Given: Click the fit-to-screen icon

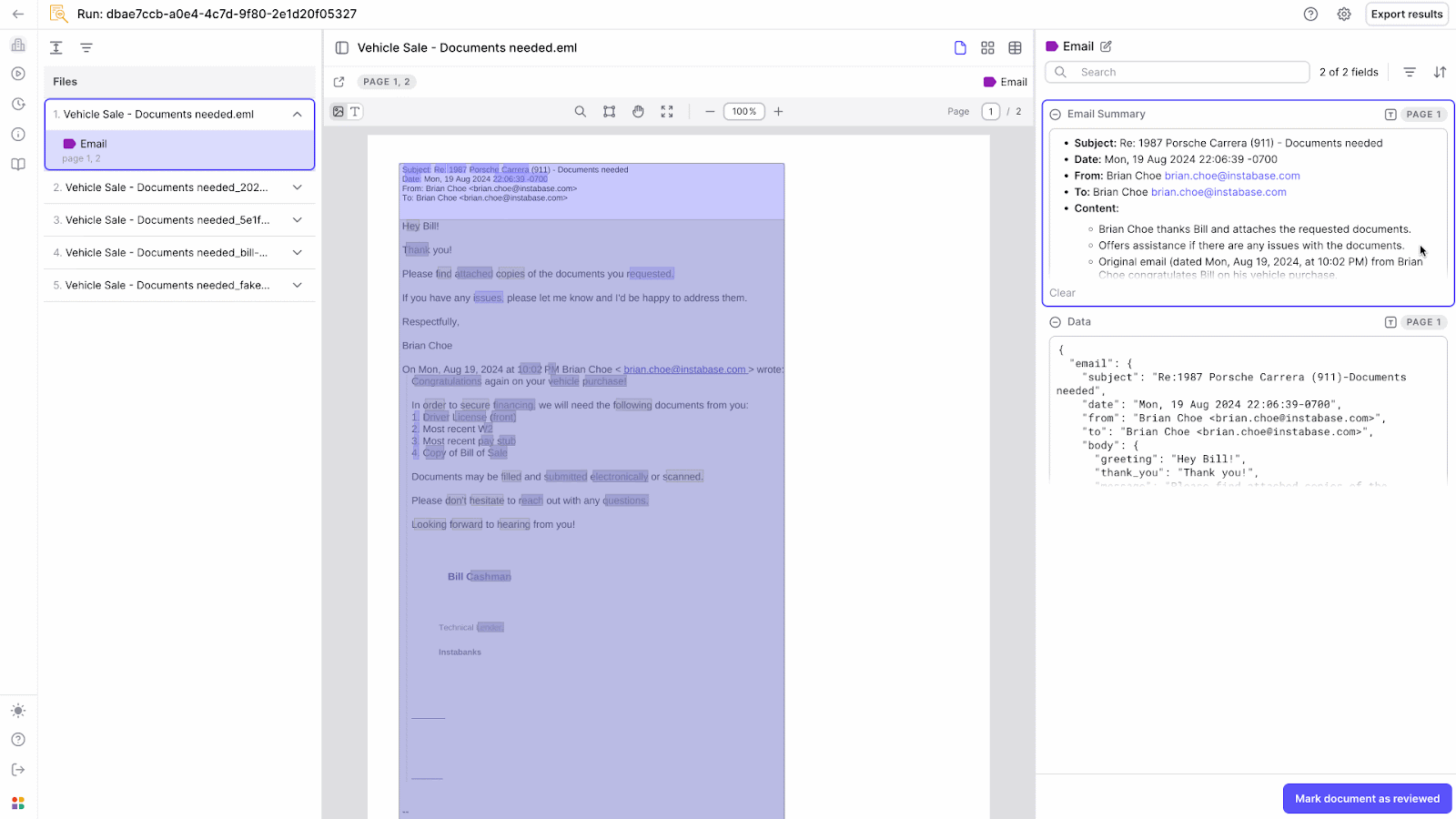Looking at the screenshot, I should (x=667, y=112).
